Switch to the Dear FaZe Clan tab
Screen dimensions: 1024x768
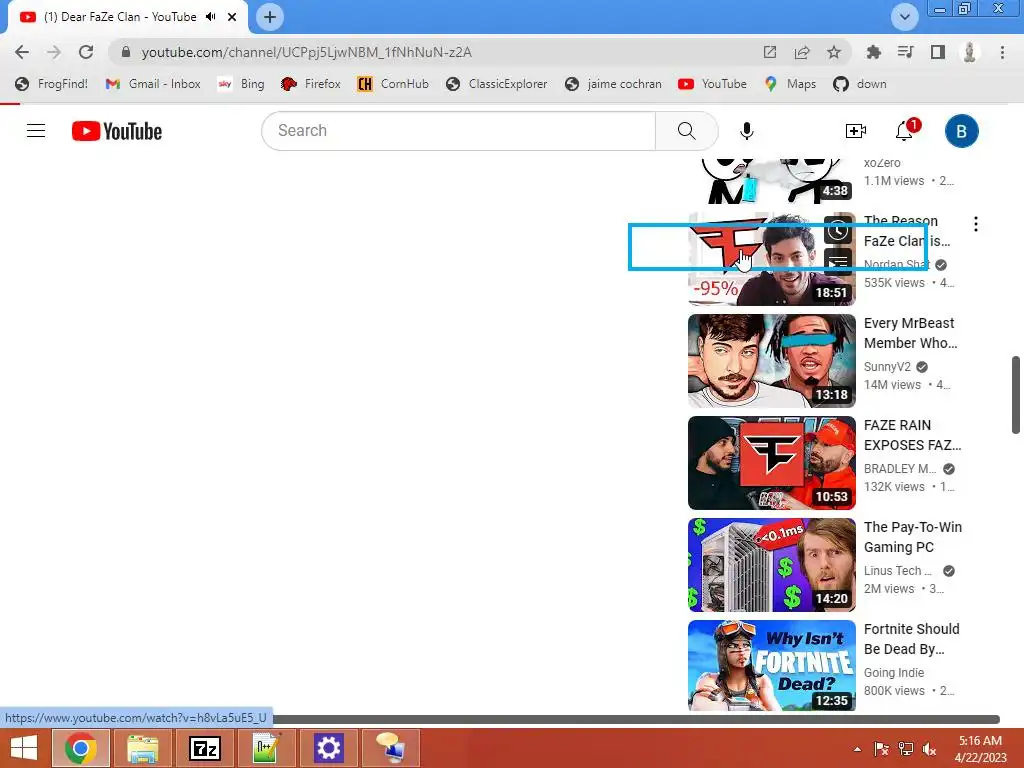click(x=121, y=17)
